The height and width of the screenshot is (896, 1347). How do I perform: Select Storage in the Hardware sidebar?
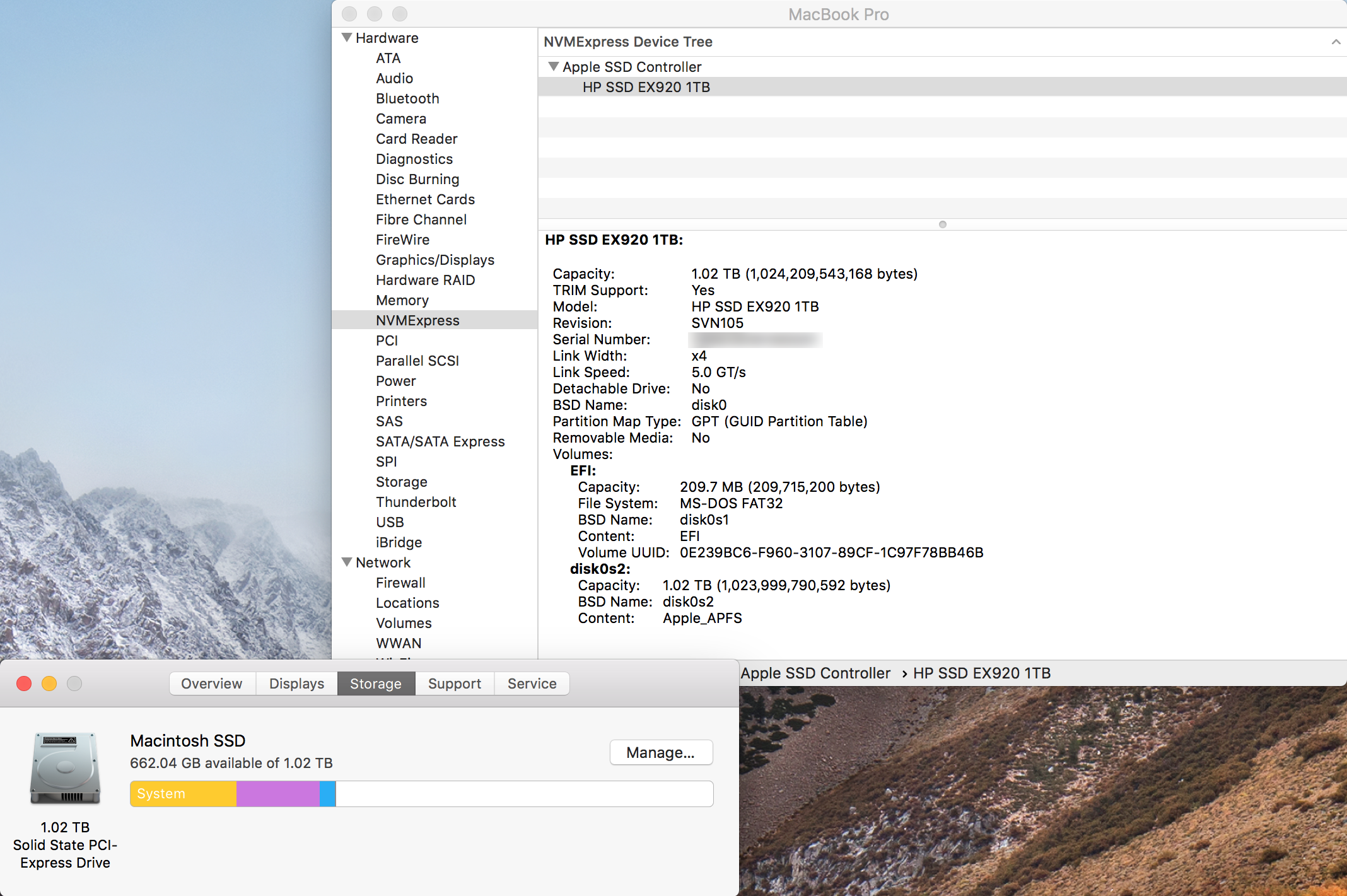pyautogui.click(x=402, y=482)
